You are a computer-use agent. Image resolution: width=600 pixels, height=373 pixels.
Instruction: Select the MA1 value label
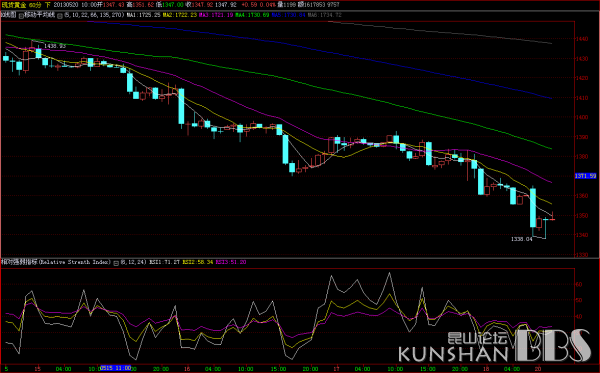143,15
